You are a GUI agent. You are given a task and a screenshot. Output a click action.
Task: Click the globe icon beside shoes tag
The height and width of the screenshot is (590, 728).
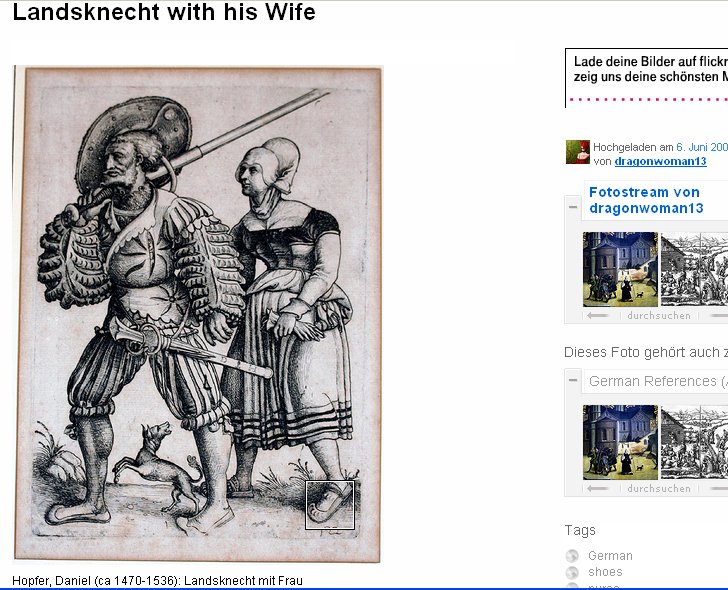point(572,572)
